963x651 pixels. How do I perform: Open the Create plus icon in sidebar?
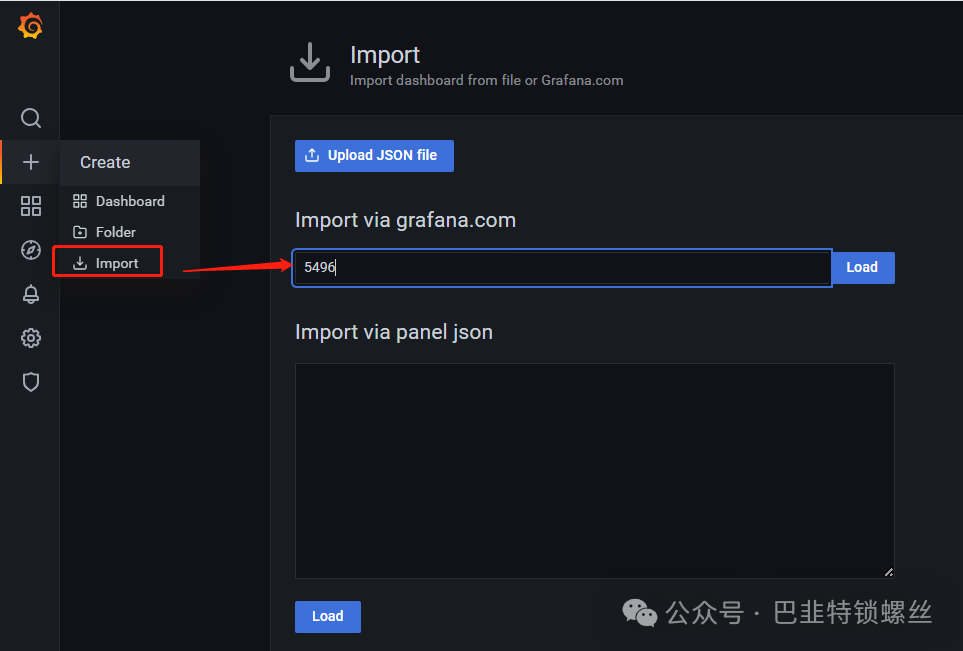(x=31, y=162)
